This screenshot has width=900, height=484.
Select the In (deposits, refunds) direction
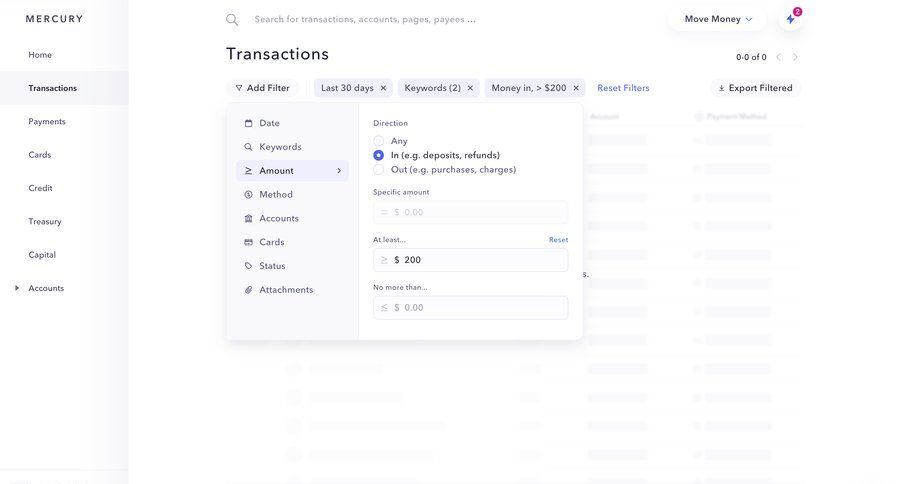(378, 155)
